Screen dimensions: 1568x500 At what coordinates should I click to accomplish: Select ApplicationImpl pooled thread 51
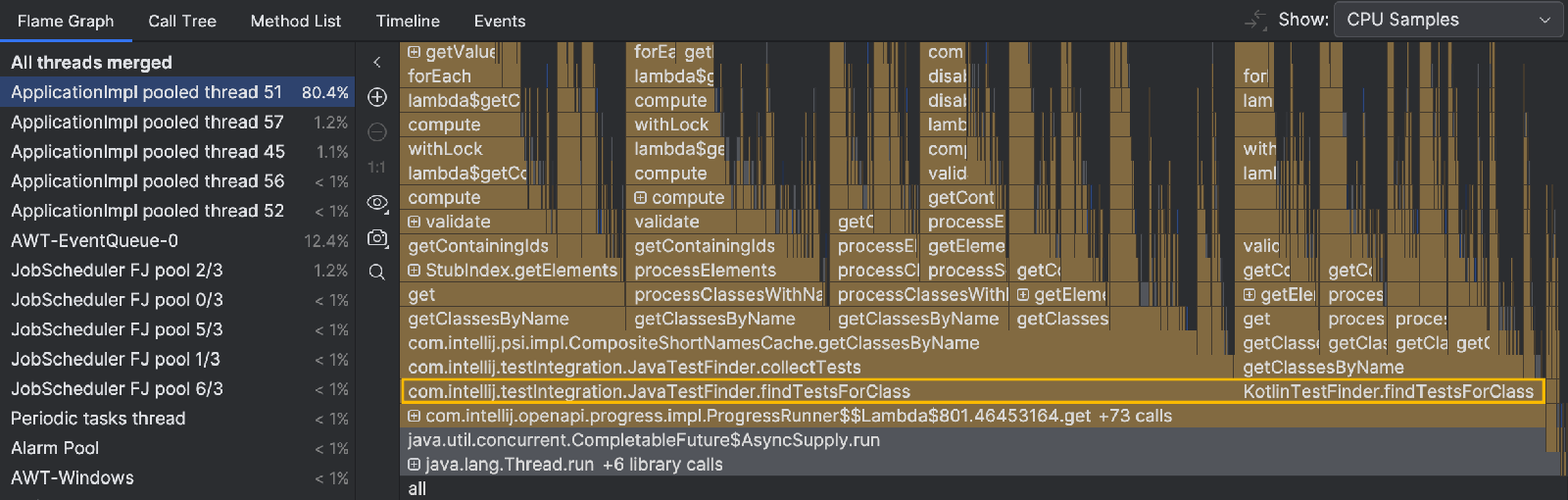click(177, 92)
